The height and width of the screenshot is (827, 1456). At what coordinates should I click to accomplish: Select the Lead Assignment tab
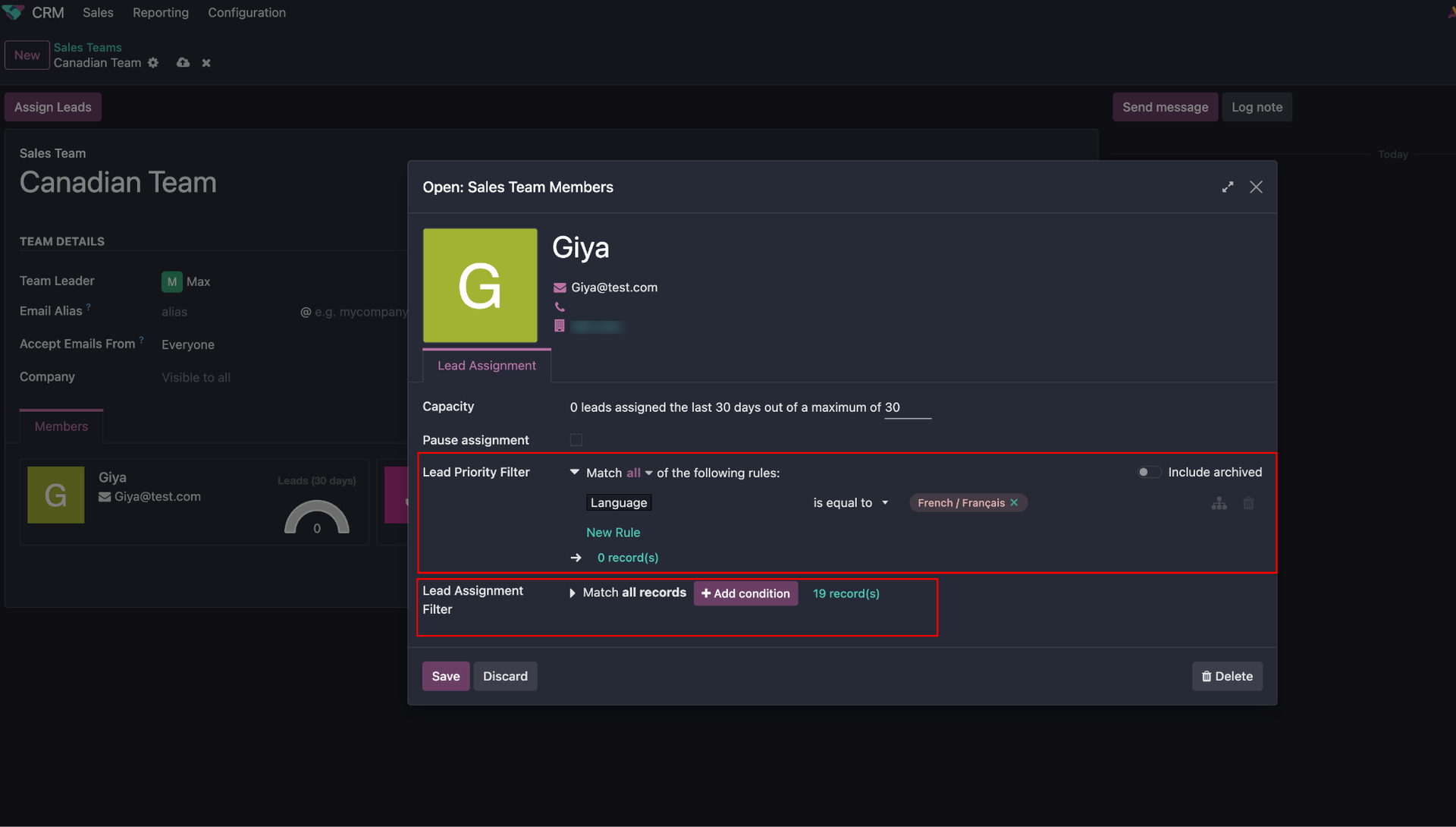(486, 366)
